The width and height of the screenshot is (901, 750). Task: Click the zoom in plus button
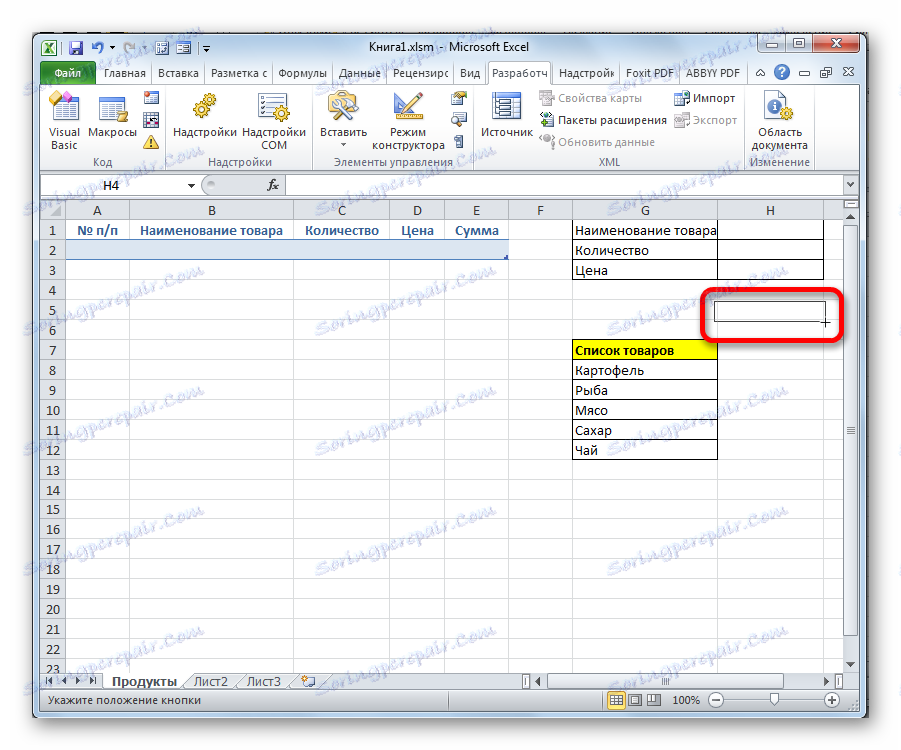pyautogui.click(x=831, y=700)
